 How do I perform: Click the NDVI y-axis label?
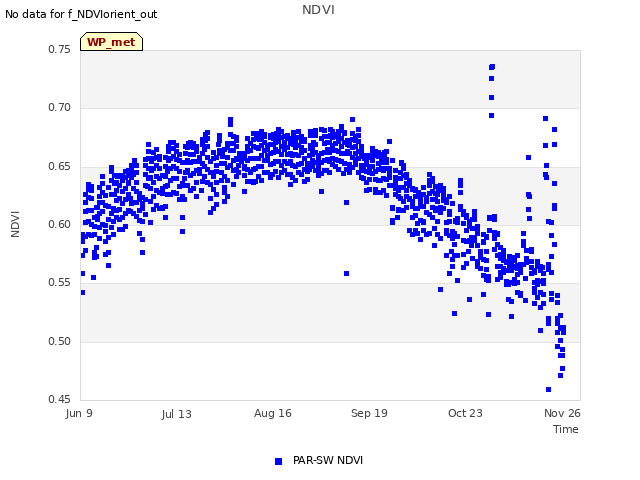pos(15,224)
